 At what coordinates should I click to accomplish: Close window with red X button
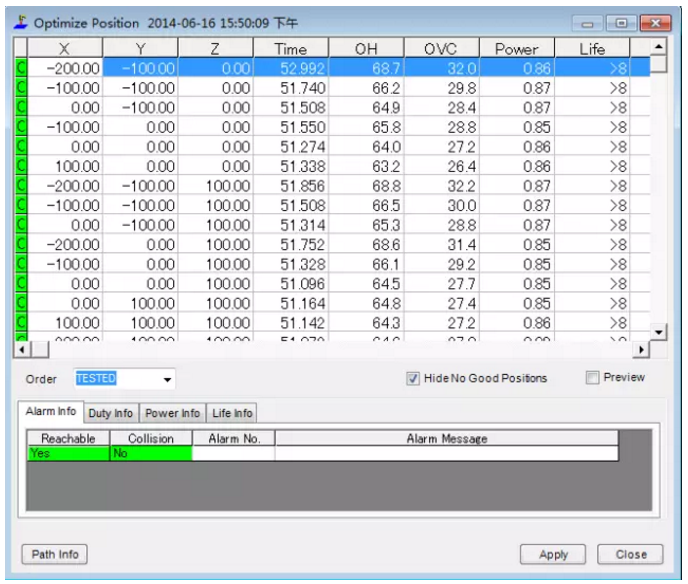click(x=655, y=23)
